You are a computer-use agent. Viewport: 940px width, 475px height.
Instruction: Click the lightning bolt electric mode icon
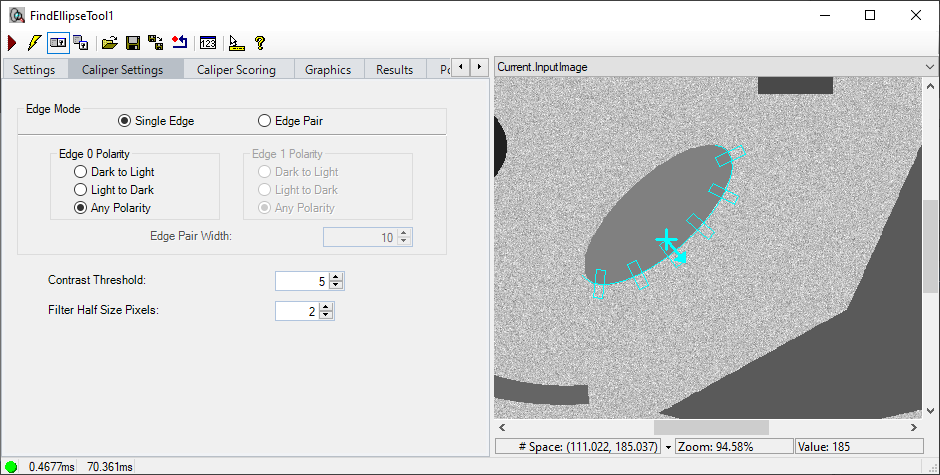pyautogui.click(x=35, y=43)
